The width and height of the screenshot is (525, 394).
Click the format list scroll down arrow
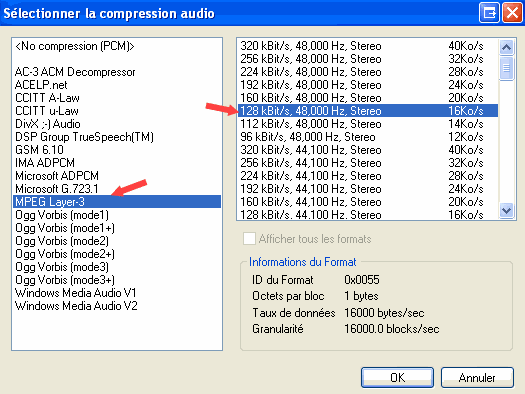pyautogui.click(x=506, y=211)
